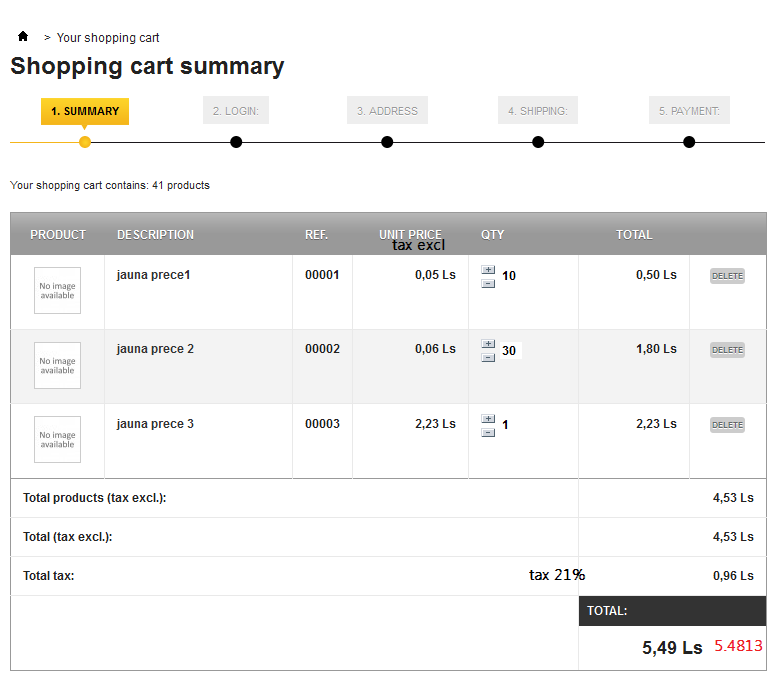The image size is (775, 679).
Task: Click the Payment step progress dot
Action: 689,142
